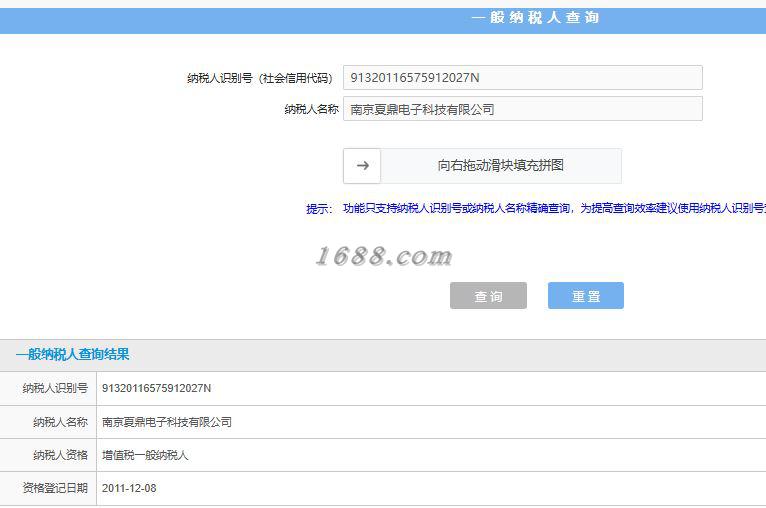Click the 纳税人名称 result row label
This screenshot has width=766, height=508.
[x=61, y=422]
